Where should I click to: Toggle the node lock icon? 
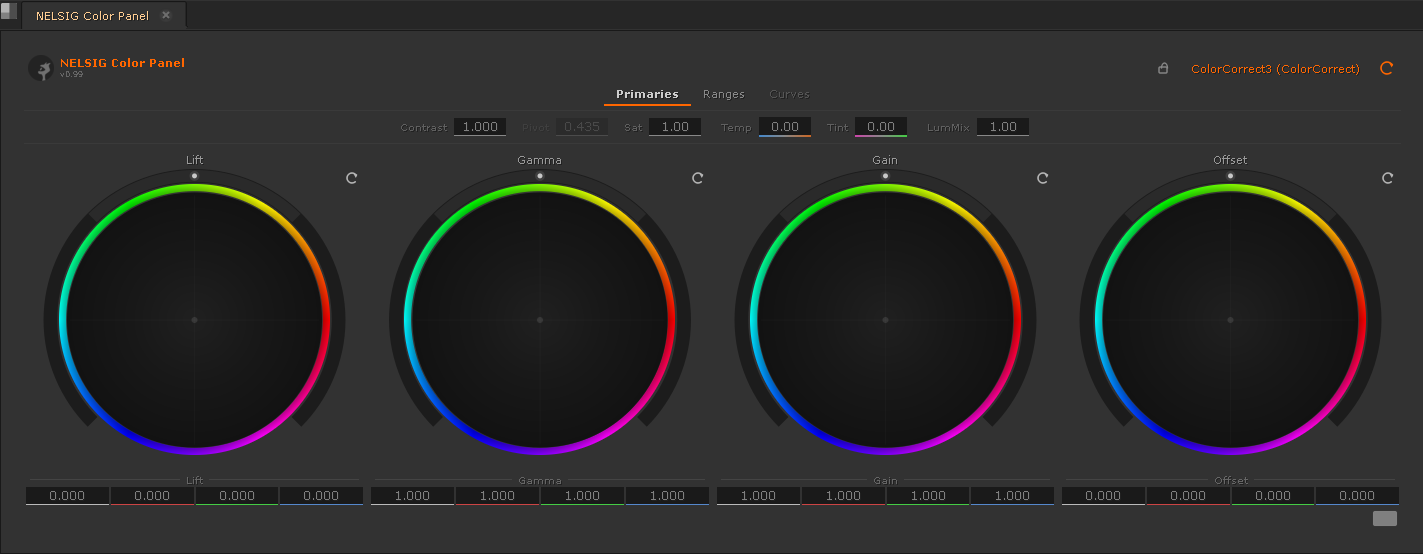(1163, 69)
